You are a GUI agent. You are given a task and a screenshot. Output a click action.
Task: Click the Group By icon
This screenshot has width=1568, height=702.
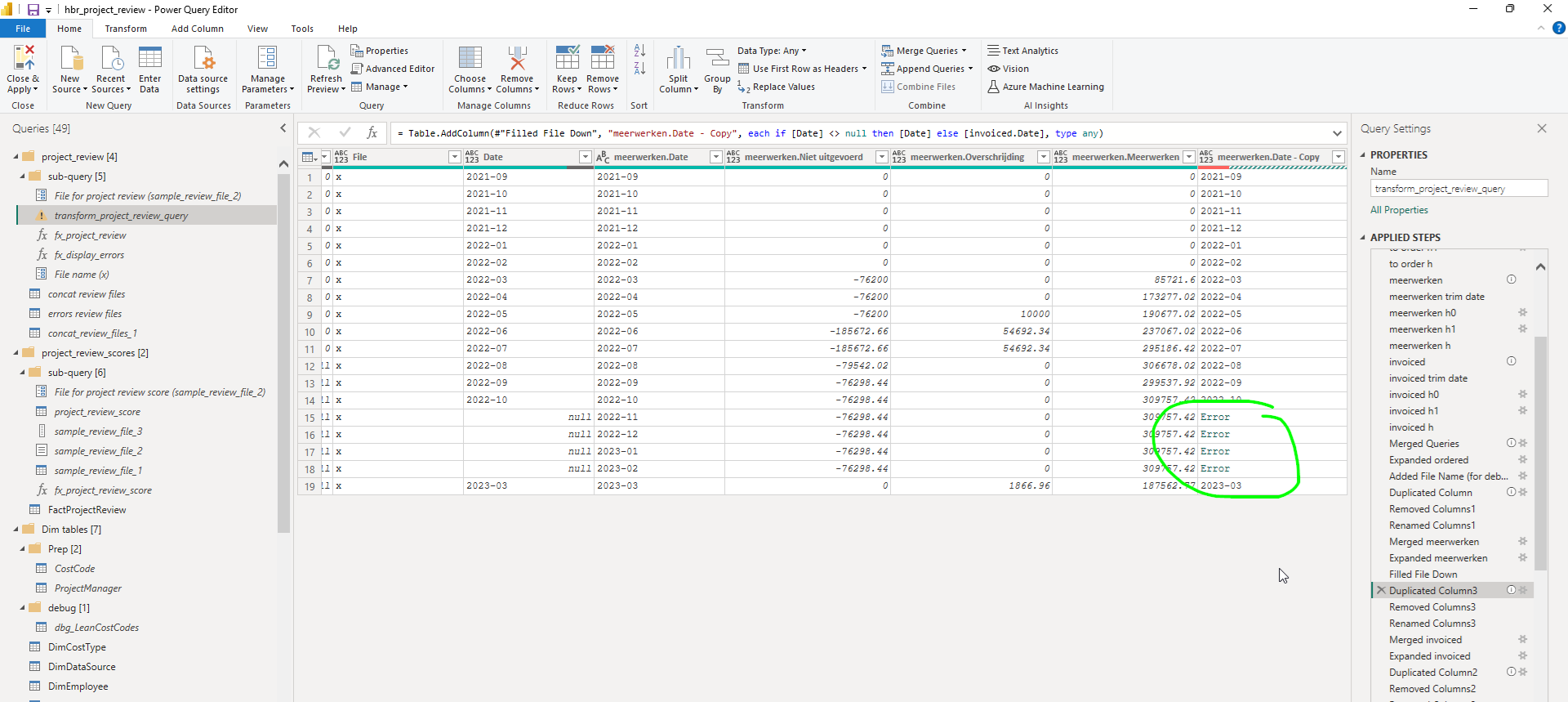tap(717, 58)
